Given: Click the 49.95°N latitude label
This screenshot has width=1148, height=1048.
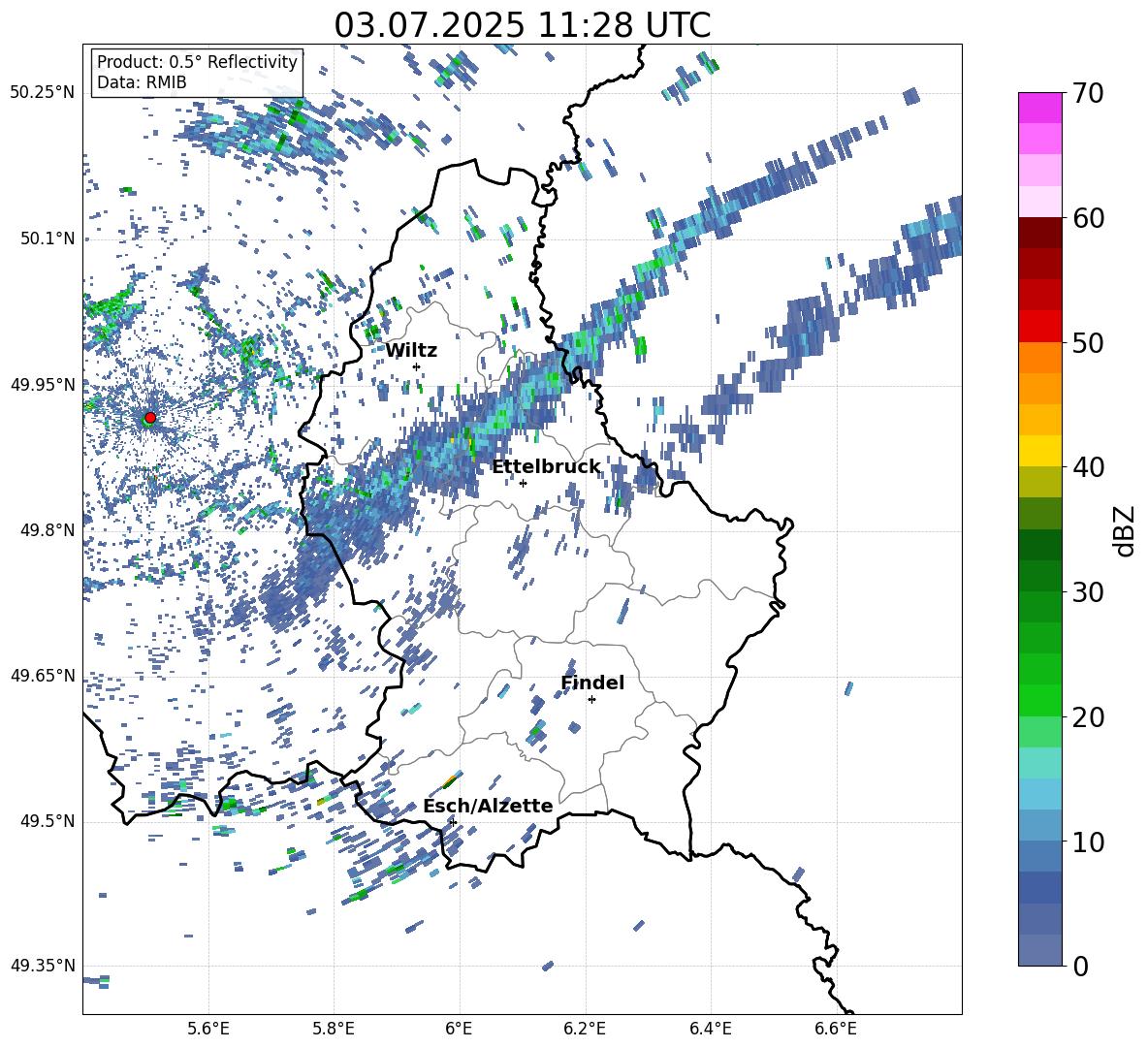Looking at the screenshot, I should 43,385.
